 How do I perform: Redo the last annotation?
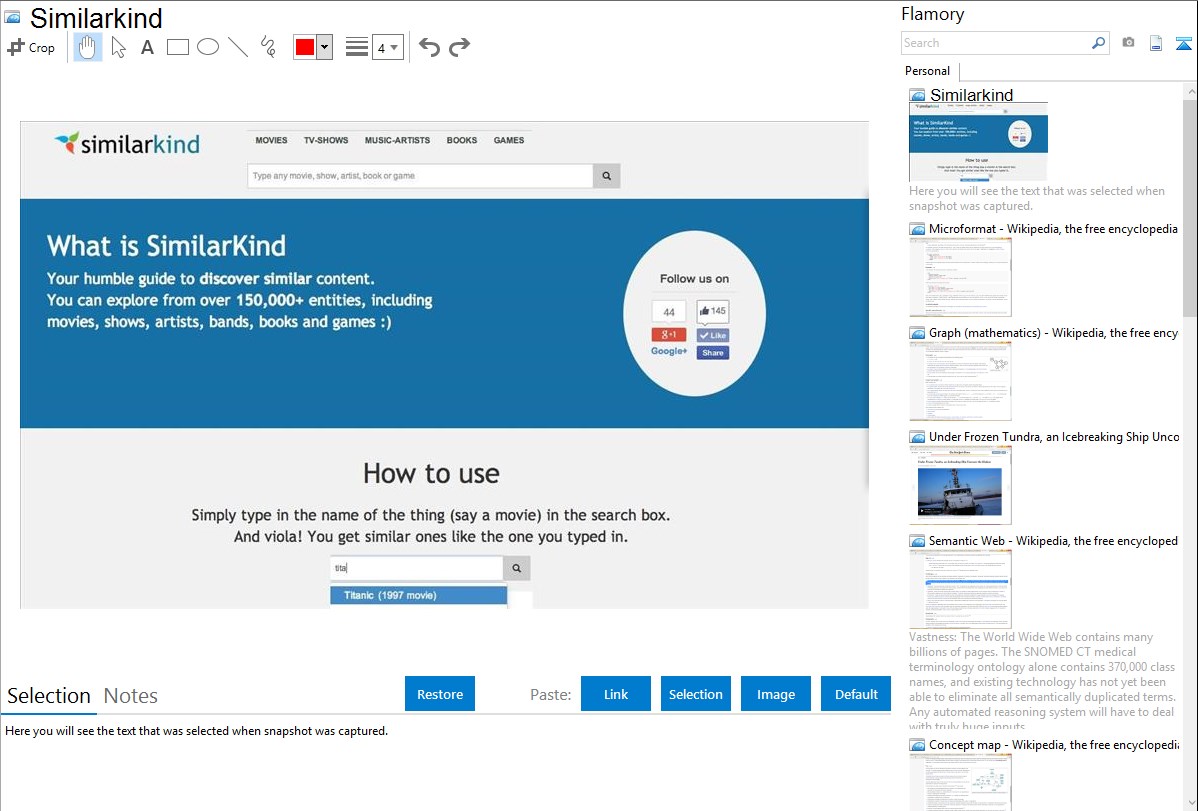click(459, 47)
